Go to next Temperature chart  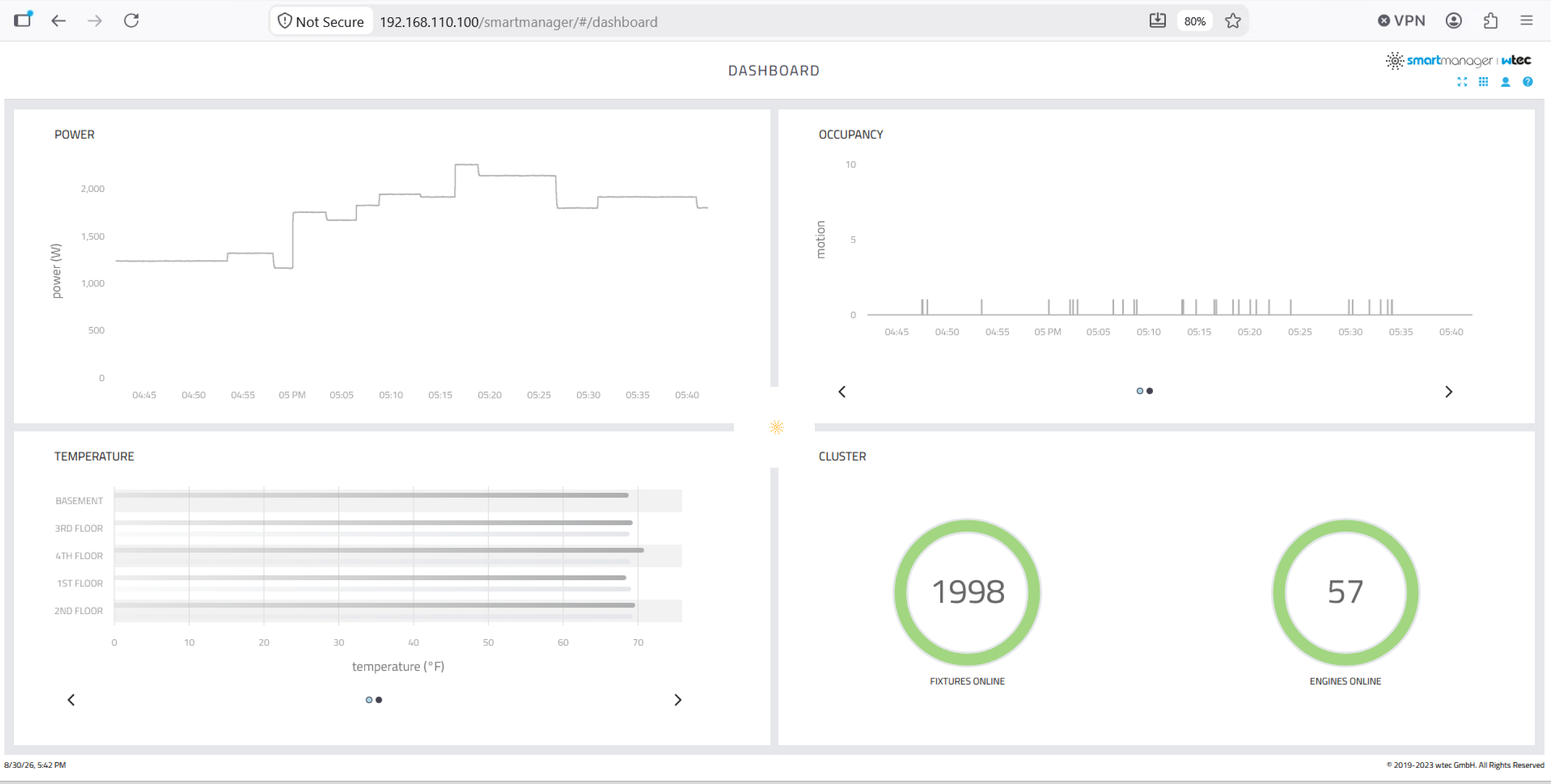click(x=678, y=700)
